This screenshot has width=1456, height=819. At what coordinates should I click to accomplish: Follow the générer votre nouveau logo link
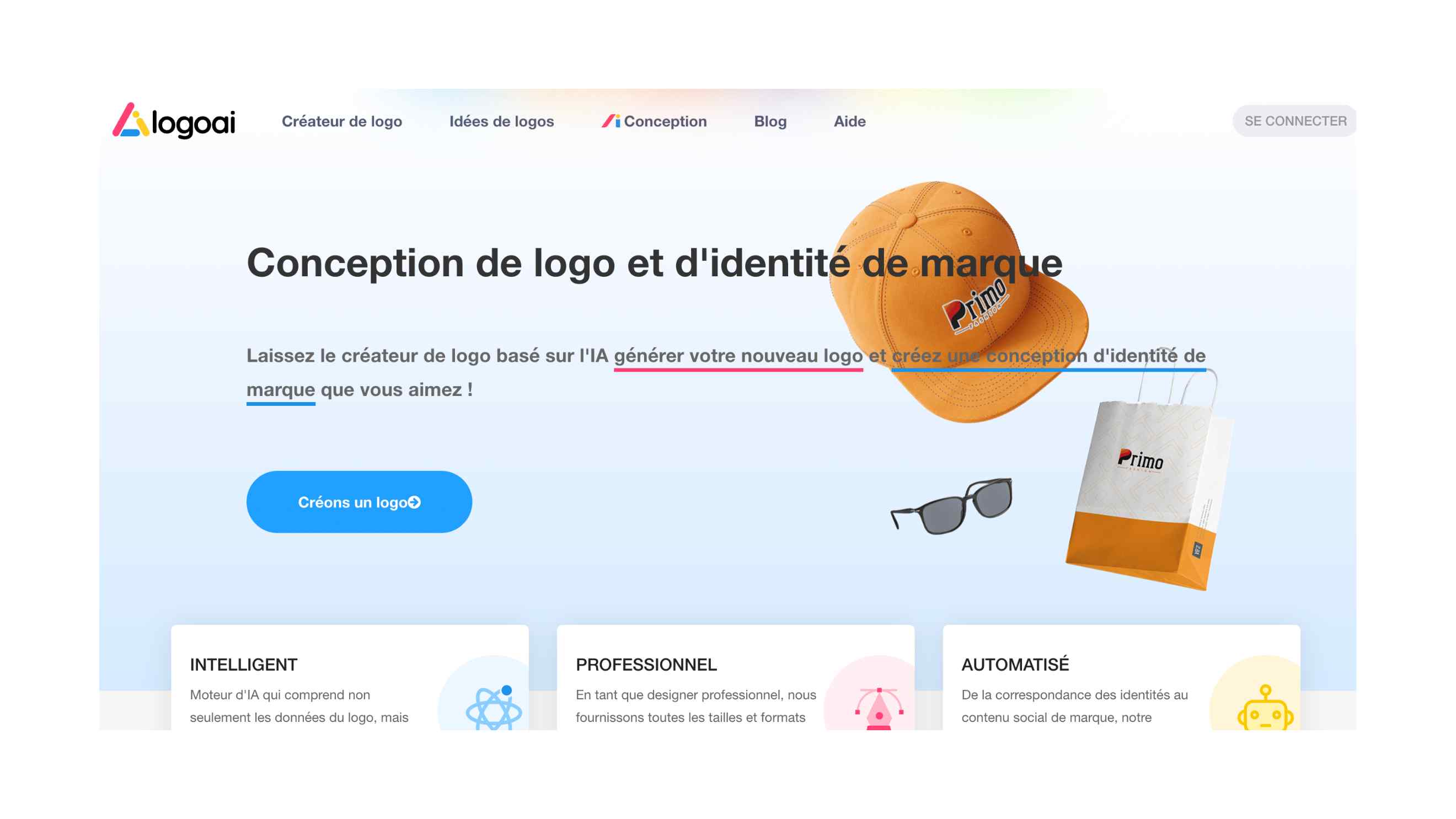[x=738, y=356]
